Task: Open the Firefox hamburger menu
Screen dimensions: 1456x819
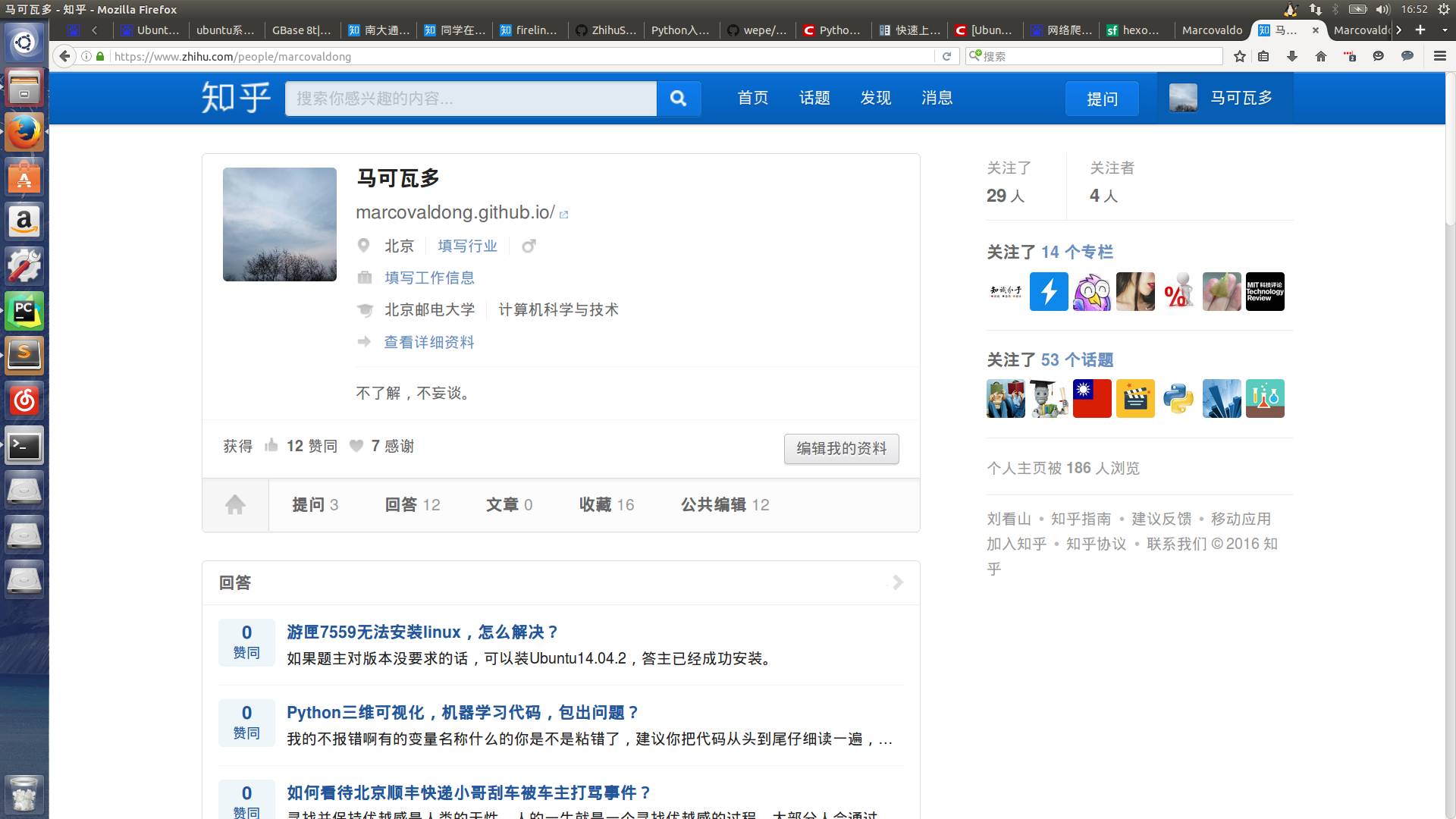Action: point(1439,56)
